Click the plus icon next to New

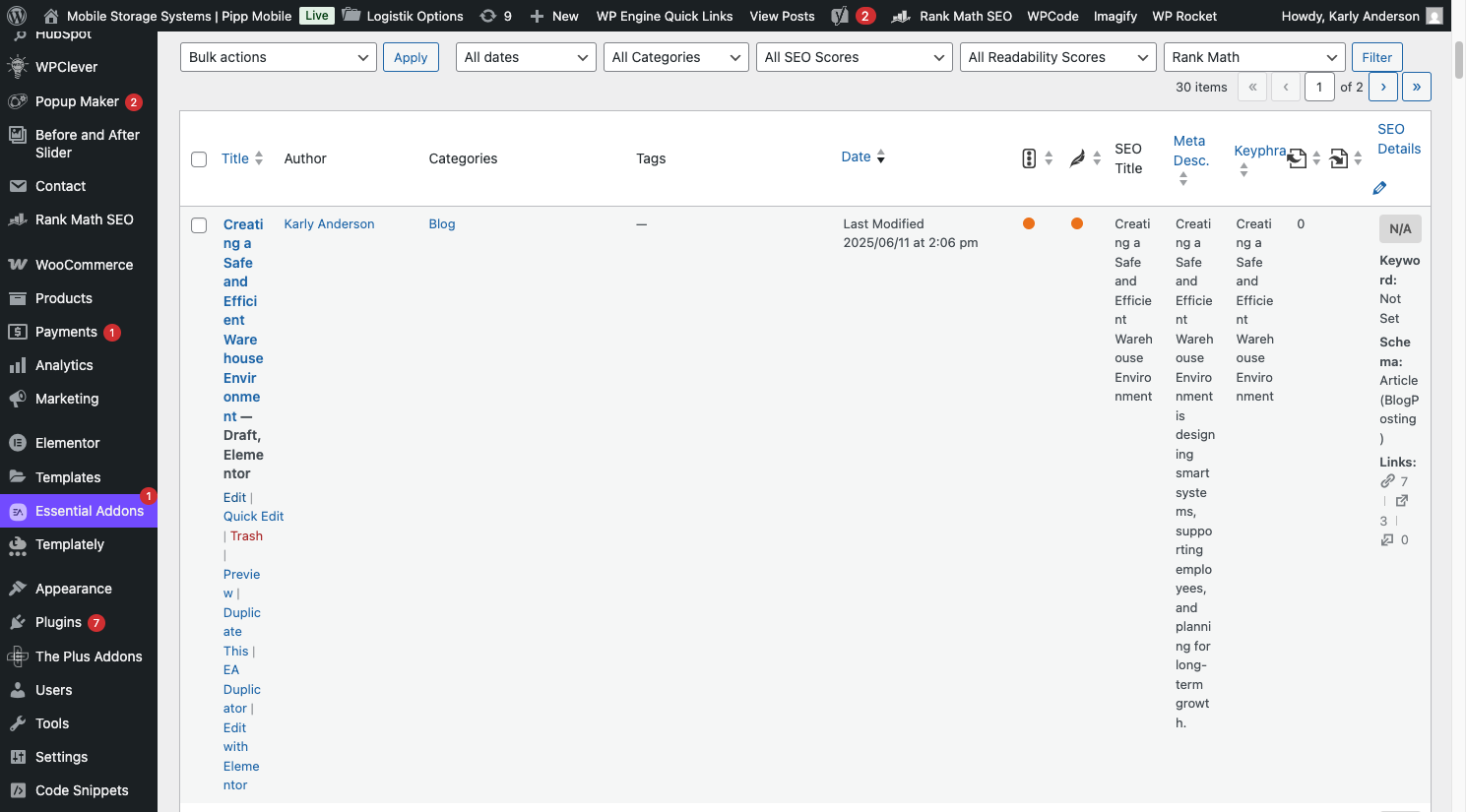pyautogui.click(x=537, y=16)
